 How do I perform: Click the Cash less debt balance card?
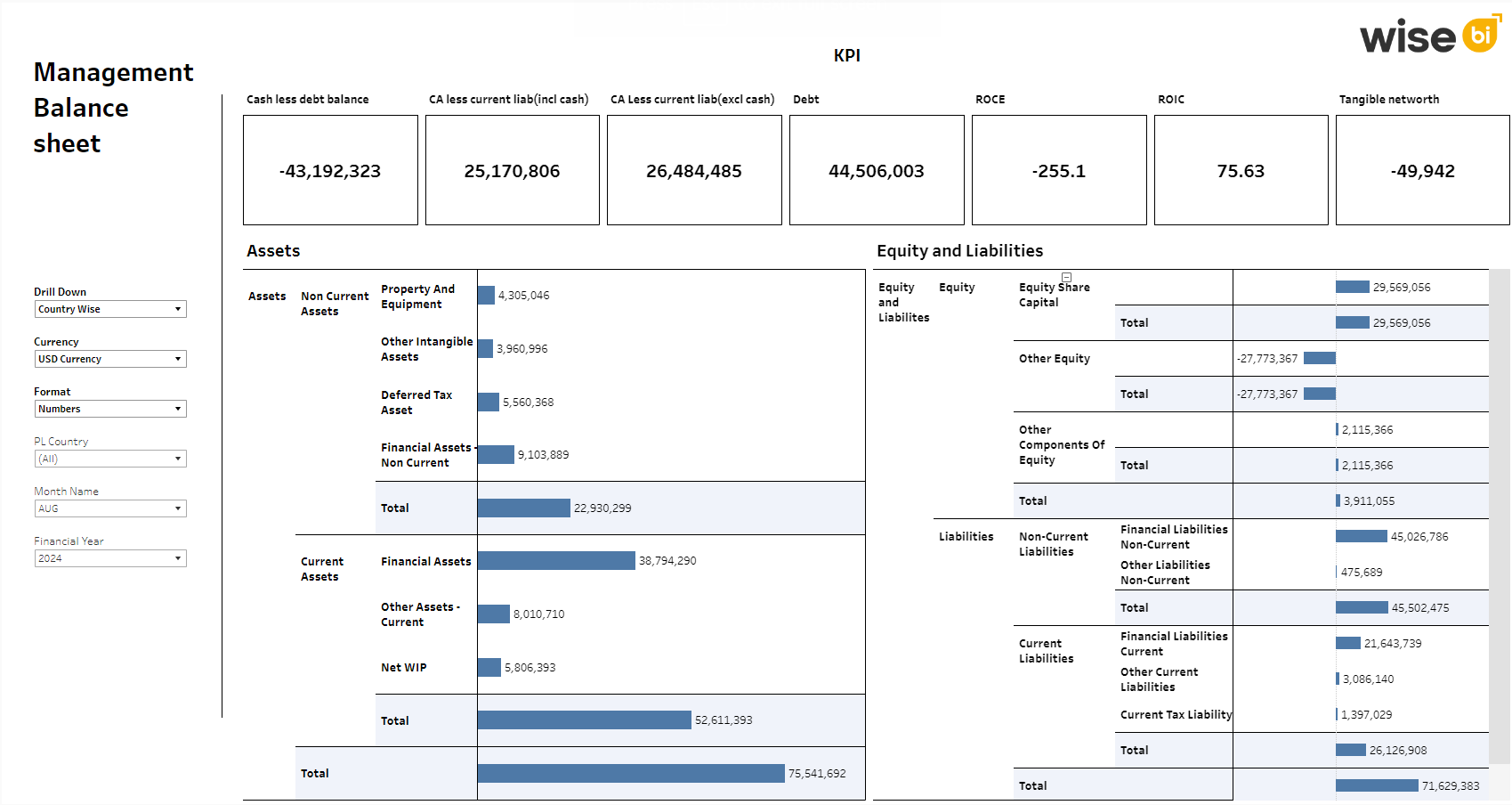pyautogui.click(x=330, y=170)
